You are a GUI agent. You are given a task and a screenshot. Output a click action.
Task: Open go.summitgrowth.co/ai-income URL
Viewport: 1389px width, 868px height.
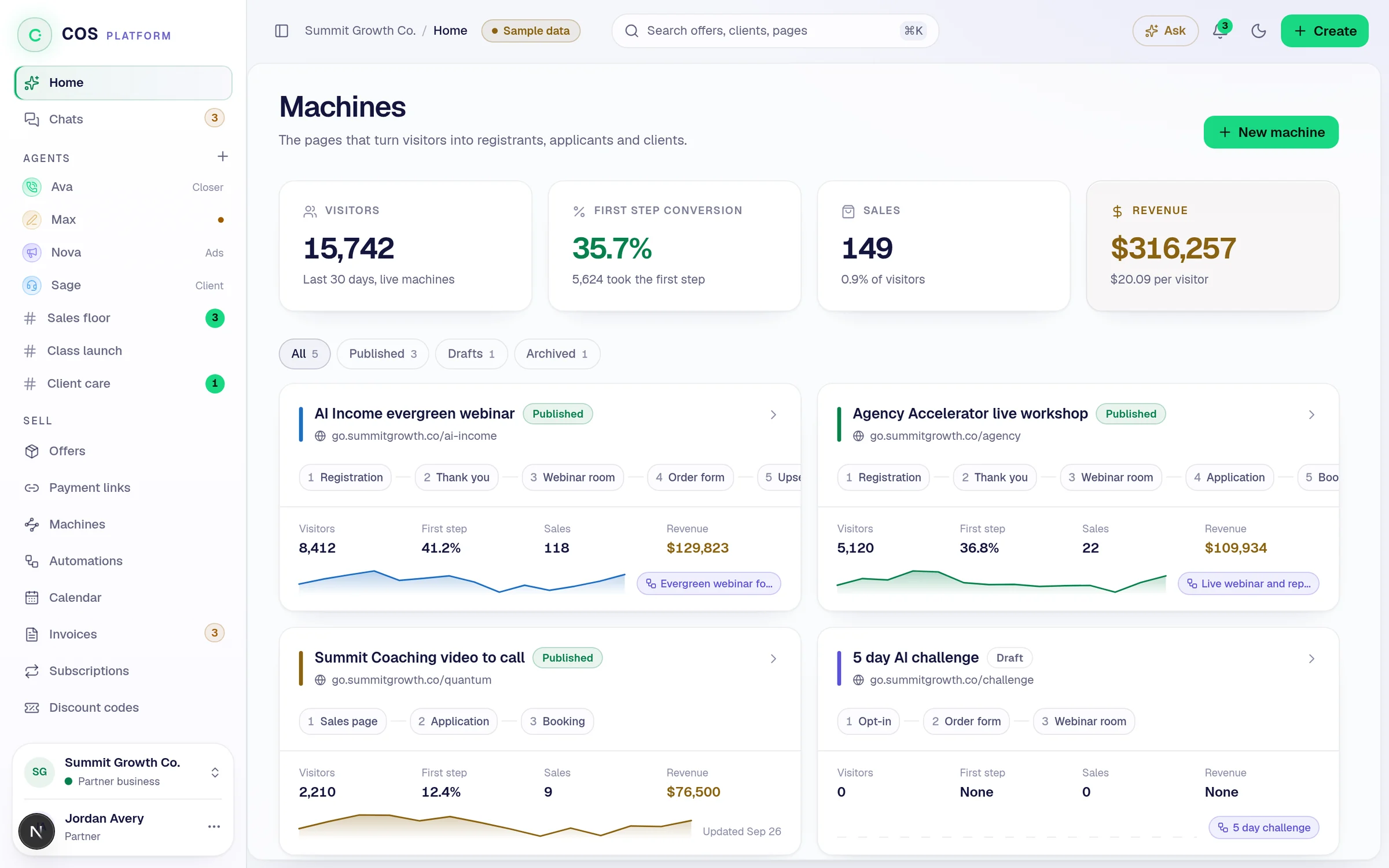point(414,436)
